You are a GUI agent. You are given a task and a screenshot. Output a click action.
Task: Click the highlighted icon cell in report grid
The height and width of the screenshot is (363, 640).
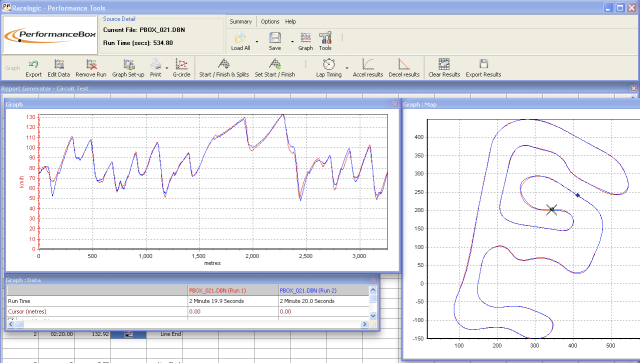coord(129,334)
